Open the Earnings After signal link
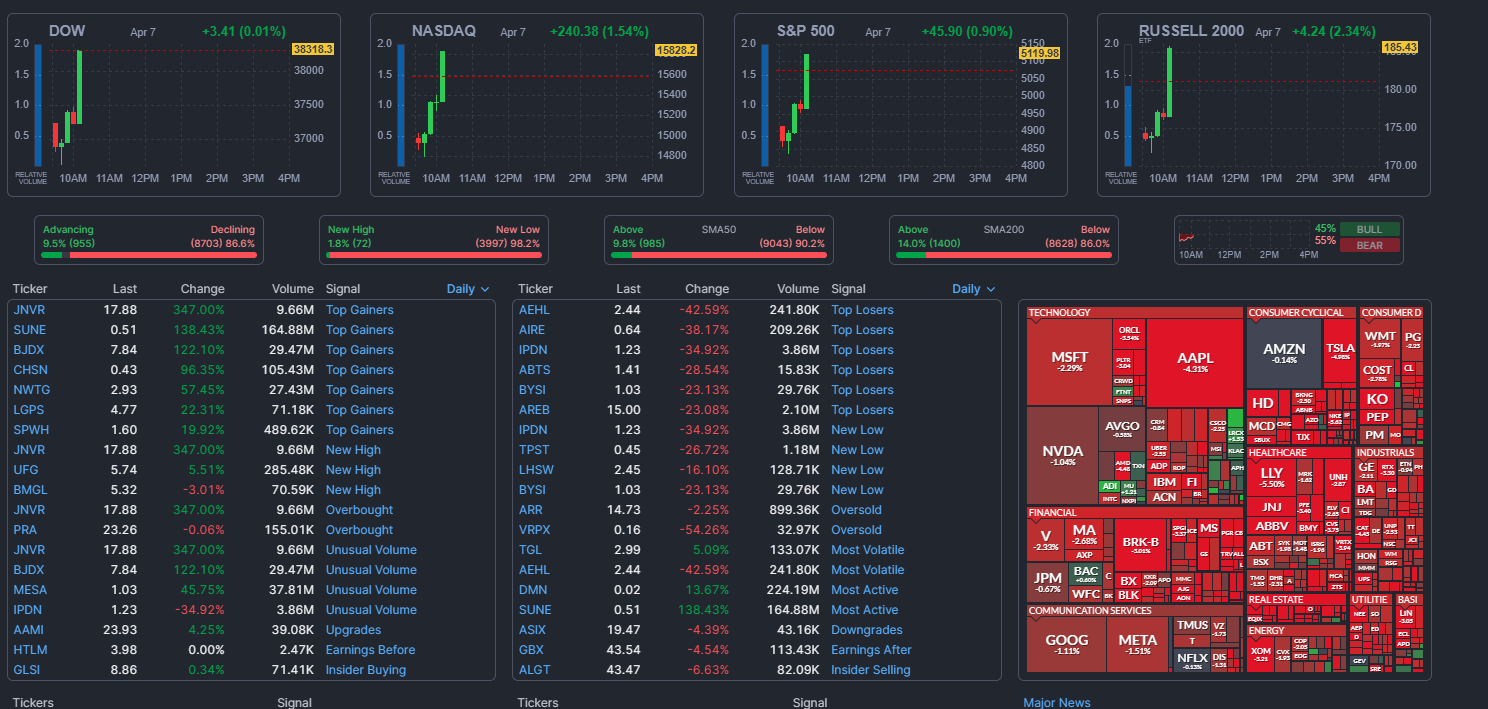This screenshot has height=709, width=1488. (871, 650)
